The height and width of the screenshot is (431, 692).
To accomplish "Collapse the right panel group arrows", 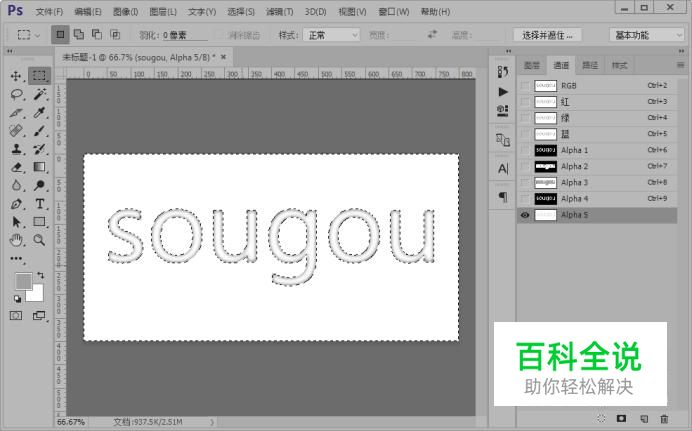I will tap(681, 51).
